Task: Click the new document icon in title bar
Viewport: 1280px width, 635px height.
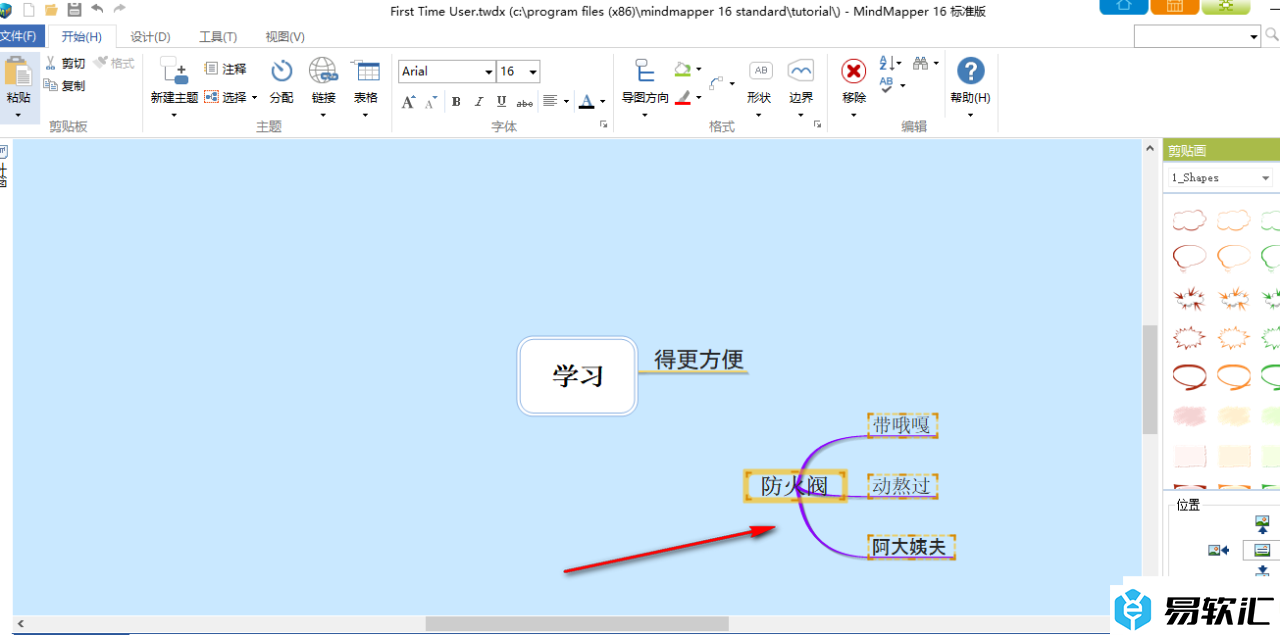Action: coord(28,10)
